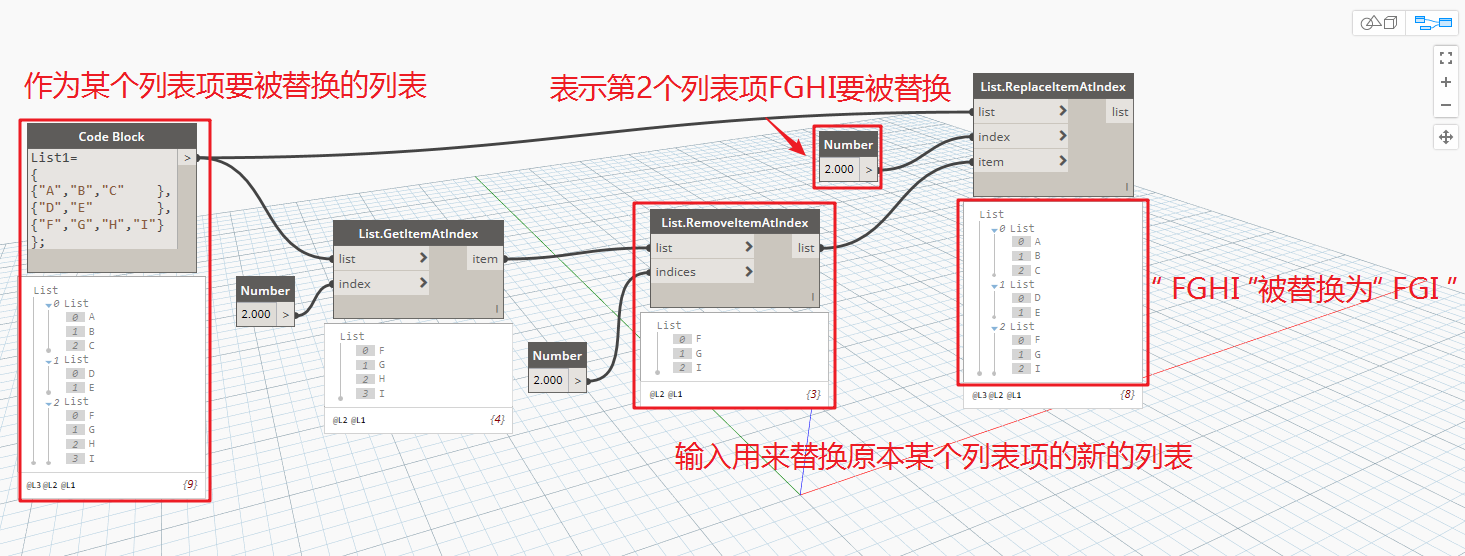The width and height of the screenshot is (1465, 556).
Task: Click 2.000 value in Number node near GetItemAtIndex
Action: click(256, 314)
